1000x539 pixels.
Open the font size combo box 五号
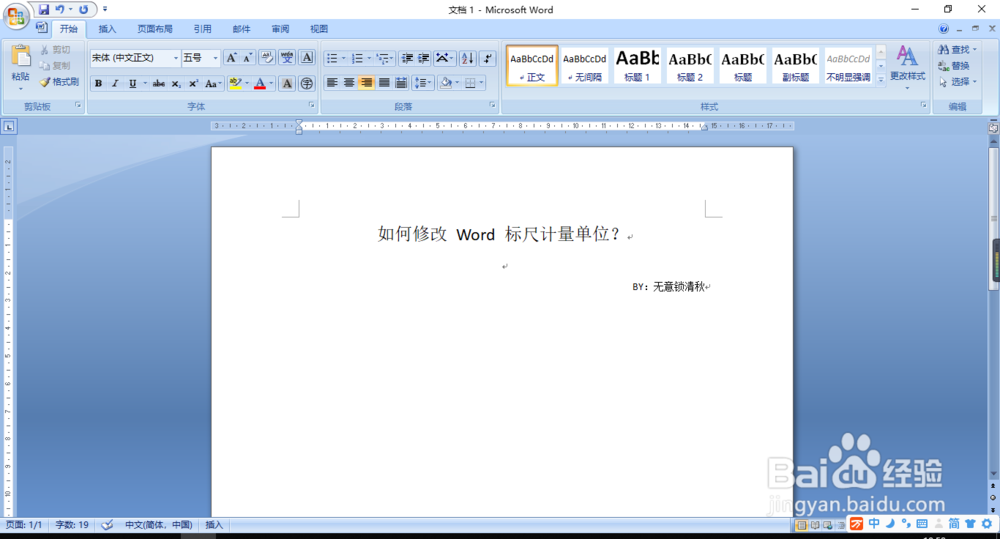tap(201, 58)
